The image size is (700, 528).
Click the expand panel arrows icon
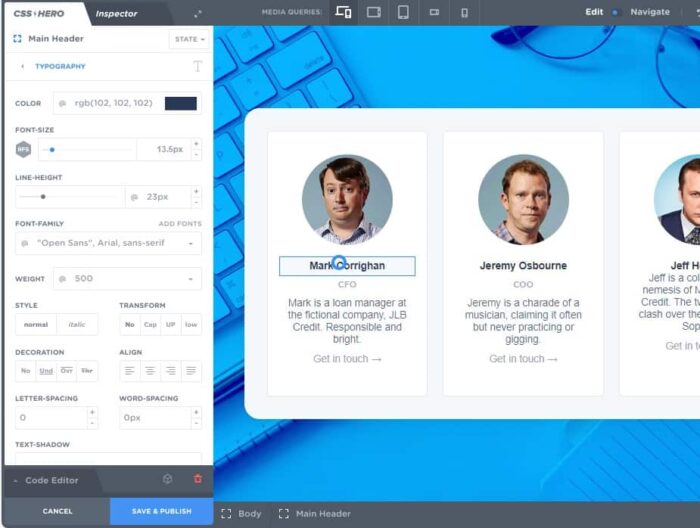coord(197,13)
